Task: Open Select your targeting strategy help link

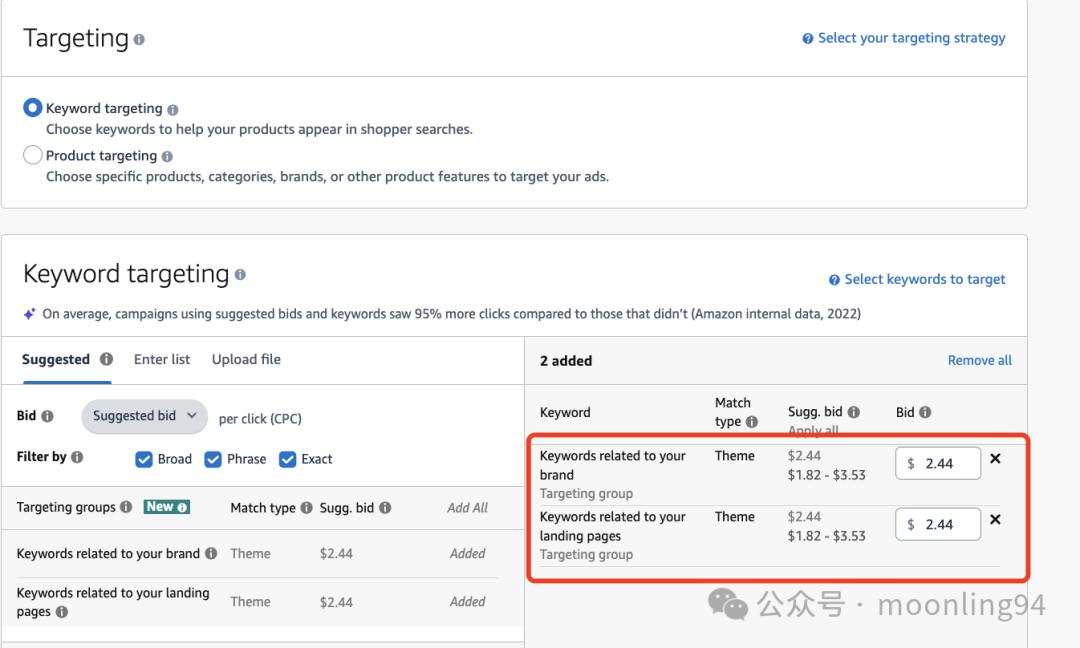Action: point(911,38)
